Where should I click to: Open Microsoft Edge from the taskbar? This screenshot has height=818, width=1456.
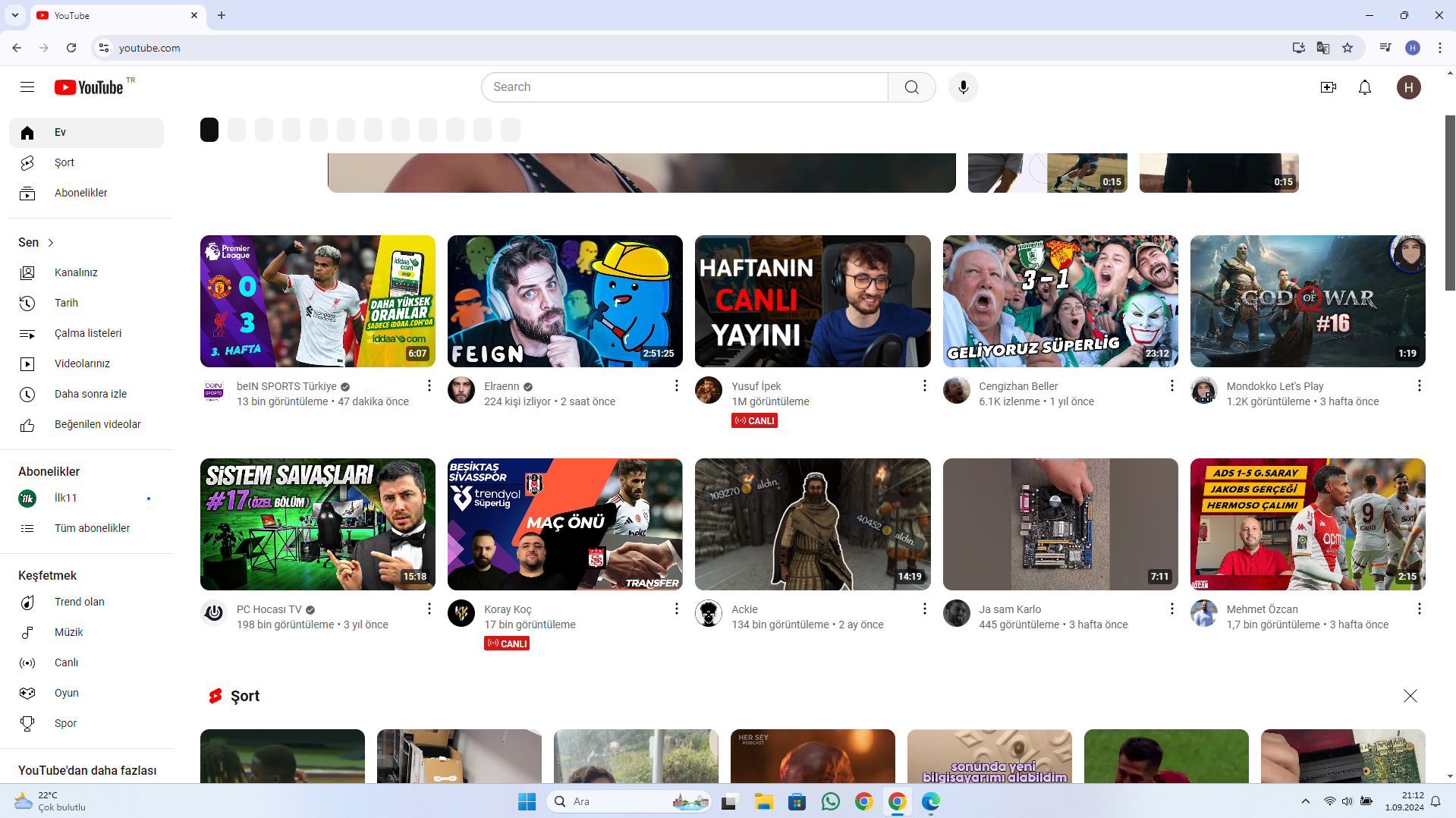pos(931,801)
